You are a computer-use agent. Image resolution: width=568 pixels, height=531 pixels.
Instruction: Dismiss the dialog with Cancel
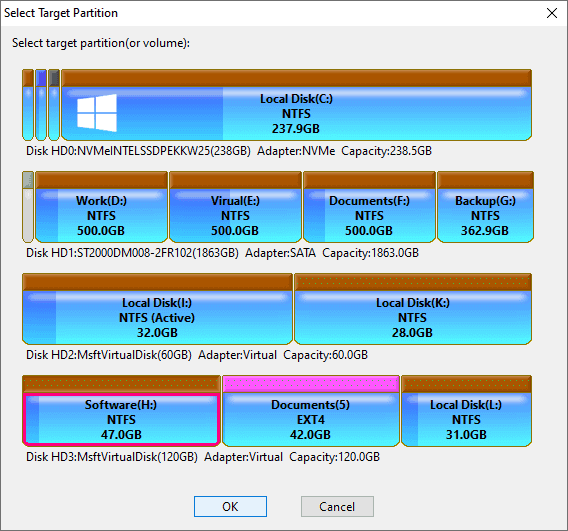point(337,506)
